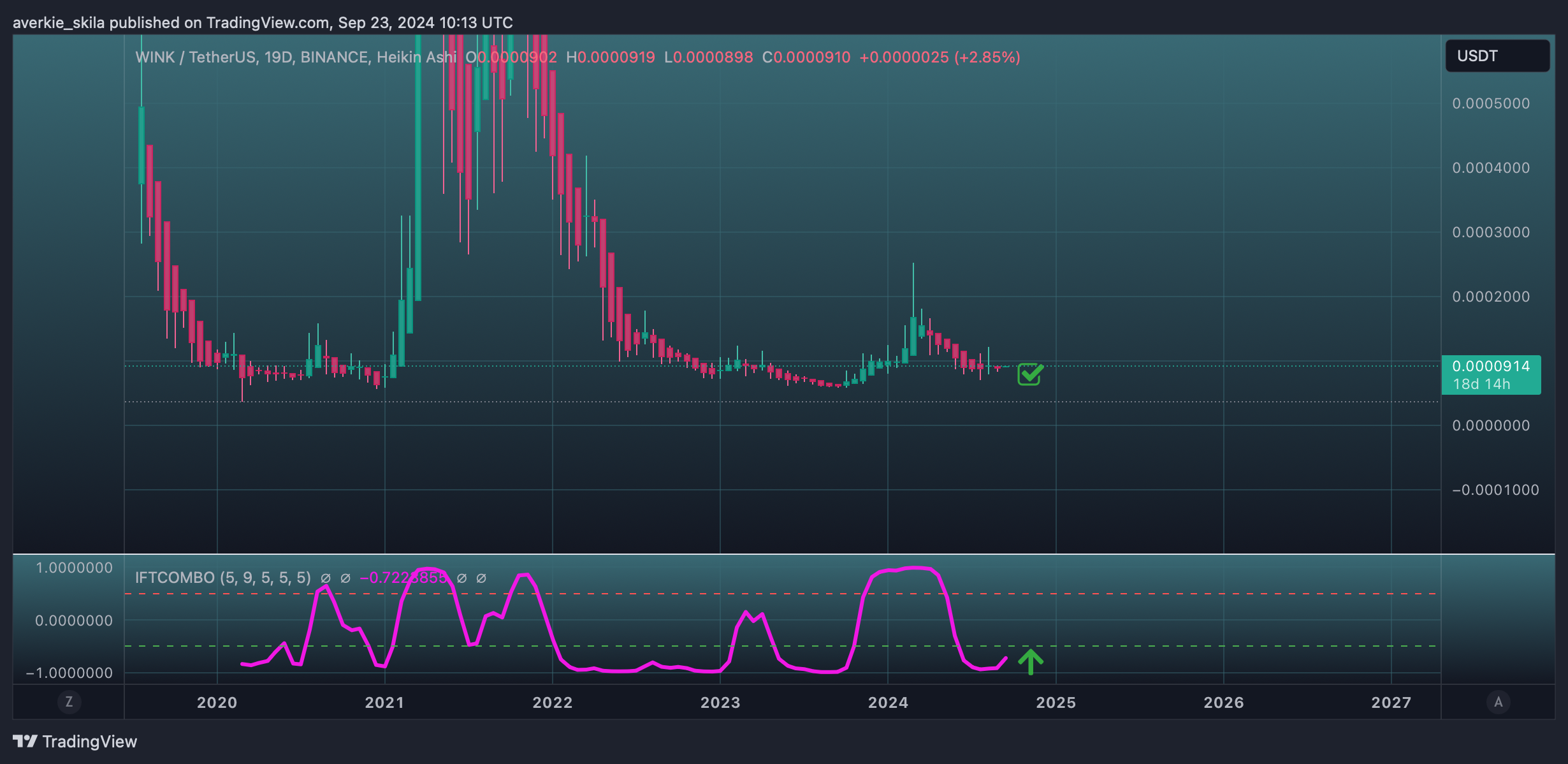Click the Z timezone button
This screenshot has width=1568, height=764.
(69, 702)
